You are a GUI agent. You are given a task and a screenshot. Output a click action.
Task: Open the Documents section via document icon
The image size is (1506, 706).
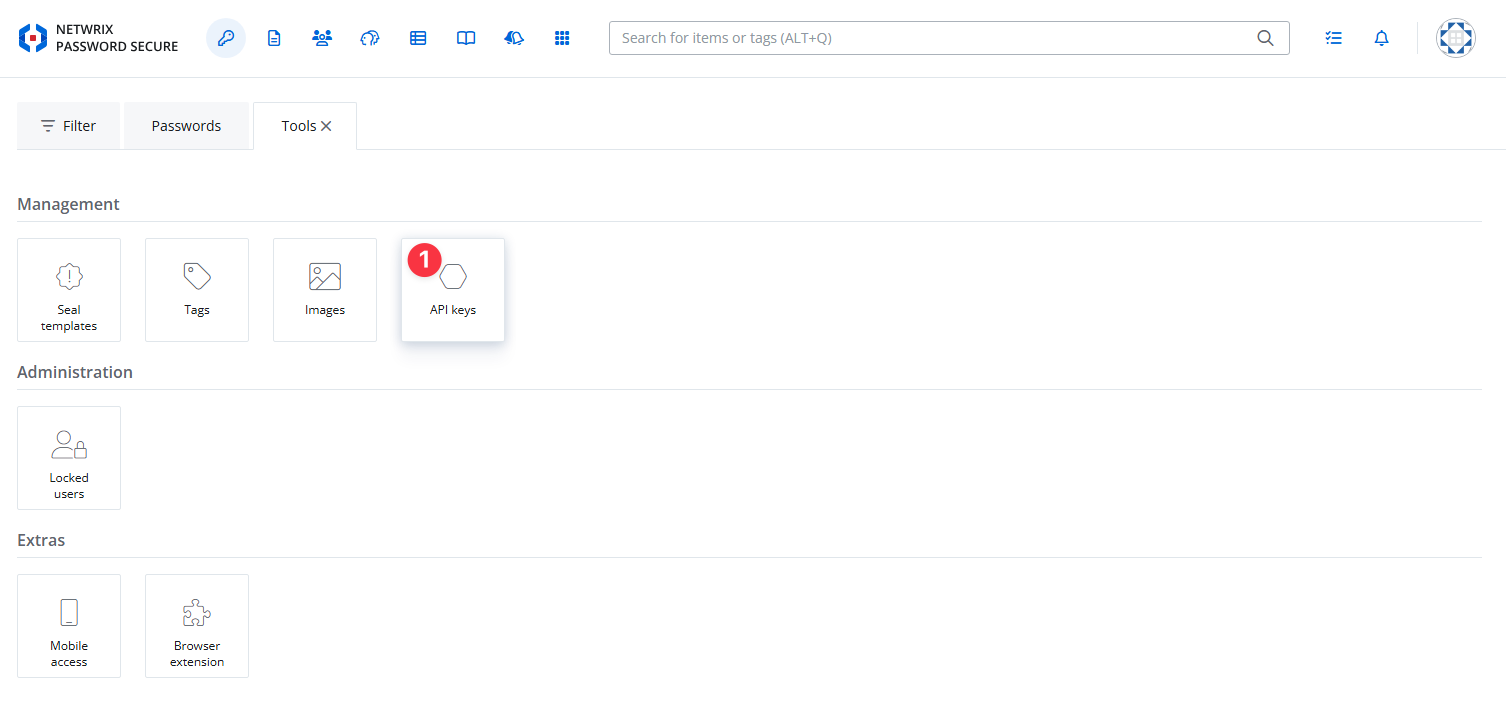tap(273, 37)
